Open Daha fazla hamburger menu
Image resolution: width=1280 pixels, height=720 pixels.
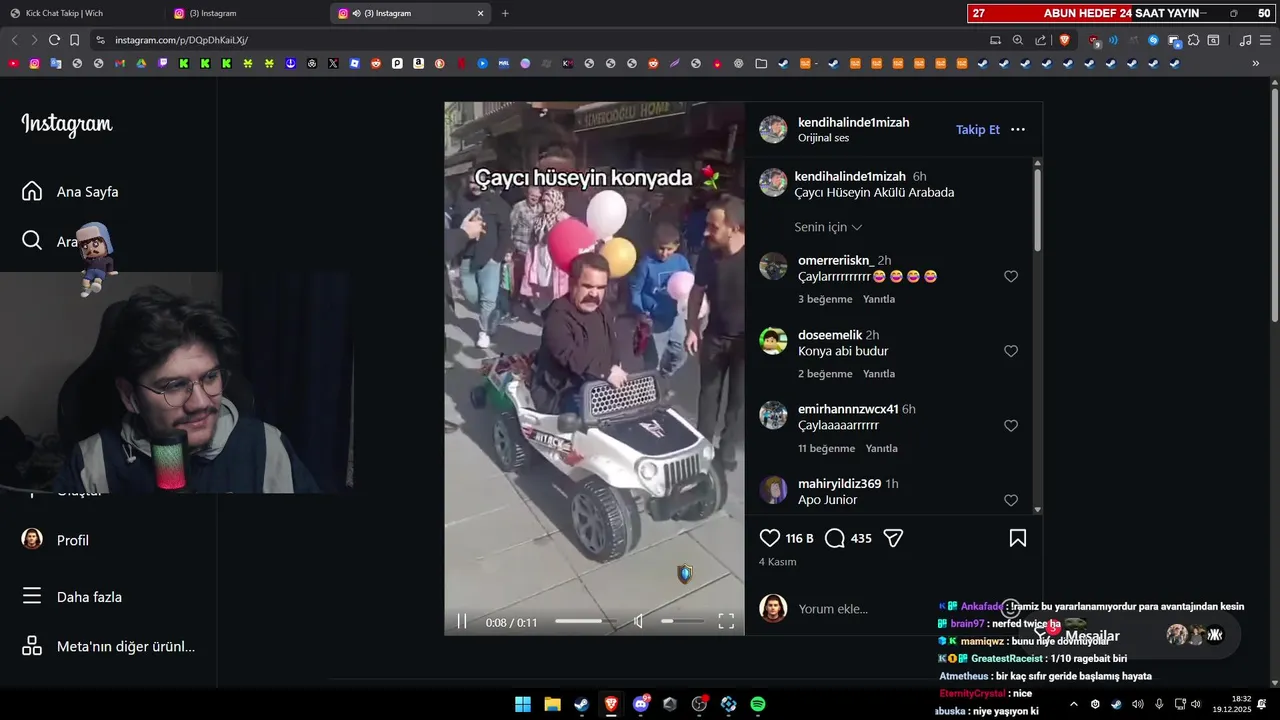pyautogui.click(x=32, y=596)
